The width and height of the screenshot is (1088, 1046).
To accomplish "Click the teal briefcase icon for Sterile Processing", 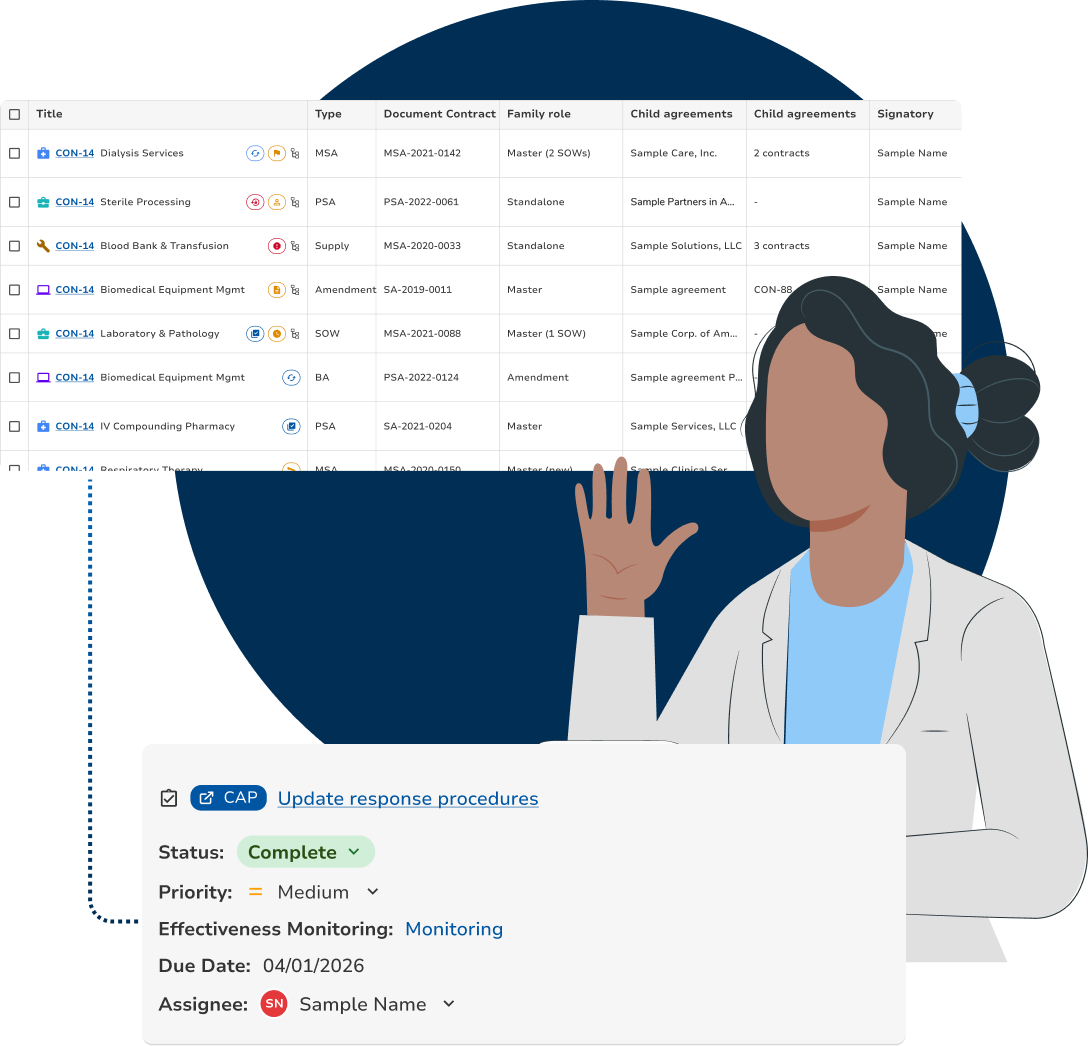I will 43,202.
